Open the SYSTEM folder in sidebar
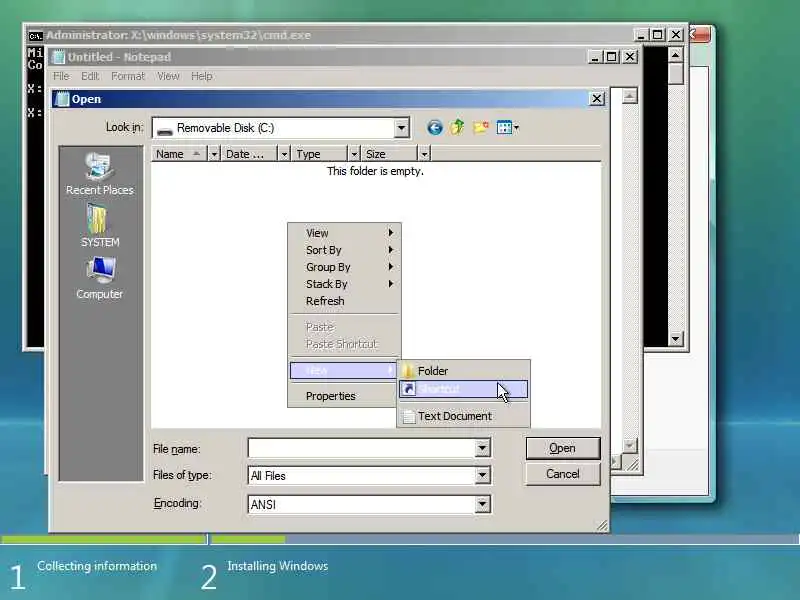This screenshot has height=600, width=800. 99,225
